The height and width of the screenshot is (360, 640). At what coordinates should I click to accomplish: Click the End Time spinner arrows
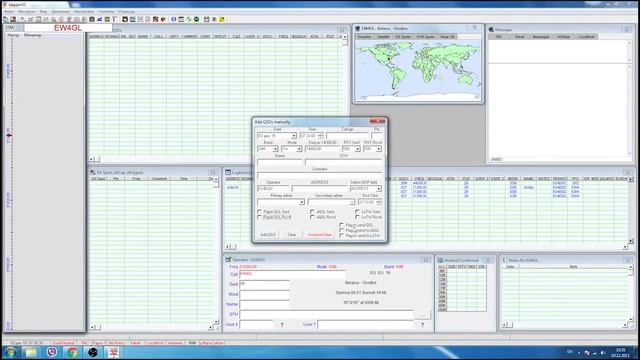(379, 202)
